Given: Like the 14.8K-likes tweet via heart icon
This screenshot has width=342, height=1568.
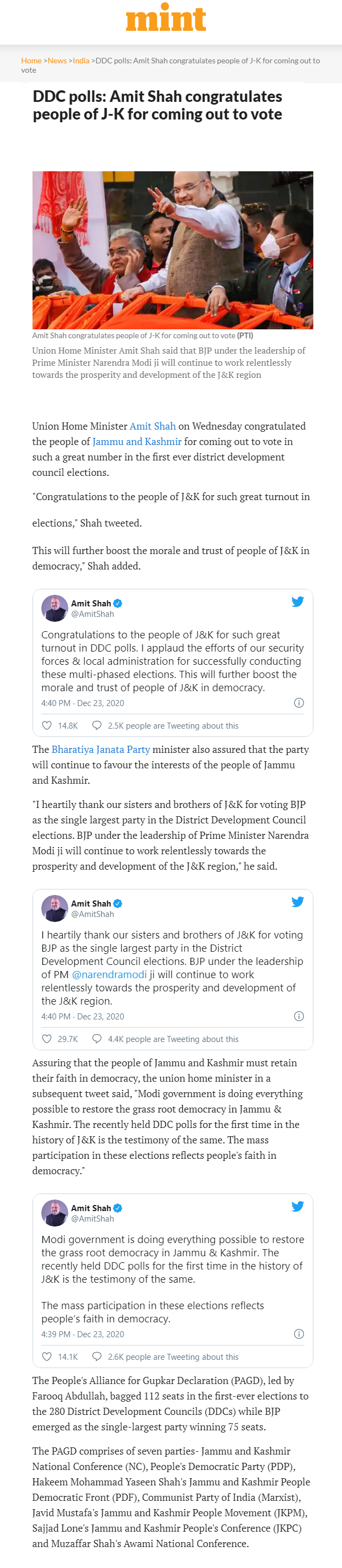Looking at the screenshot, I should [47, 725].
